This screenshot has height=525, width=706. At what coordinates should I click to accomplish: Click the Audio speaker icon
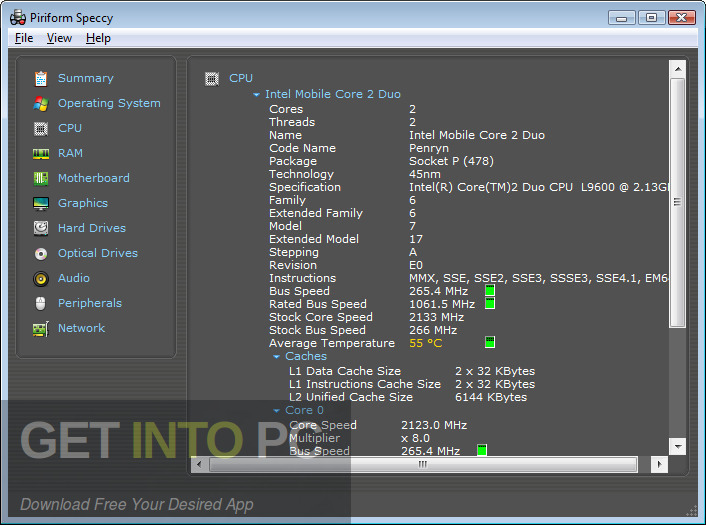click(x=41, y=279)
